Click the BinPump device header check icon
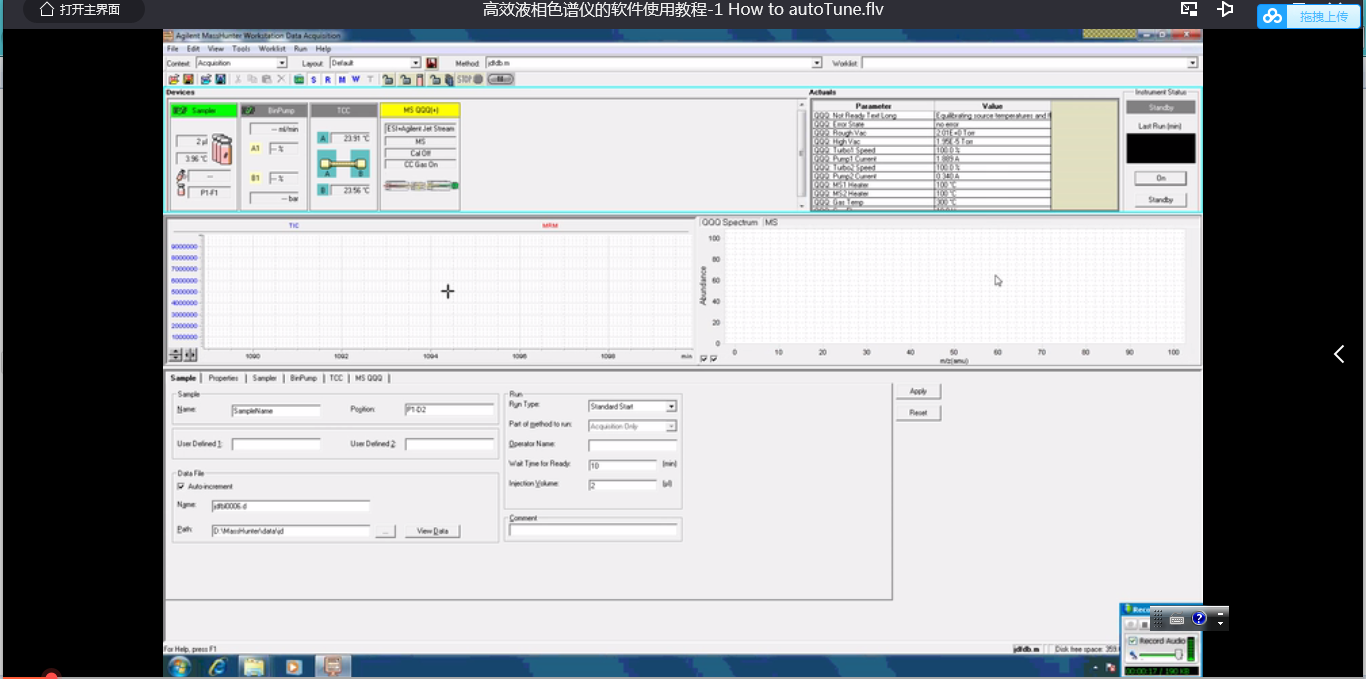Screen dimensions: 1366x679 coord(249,110)
